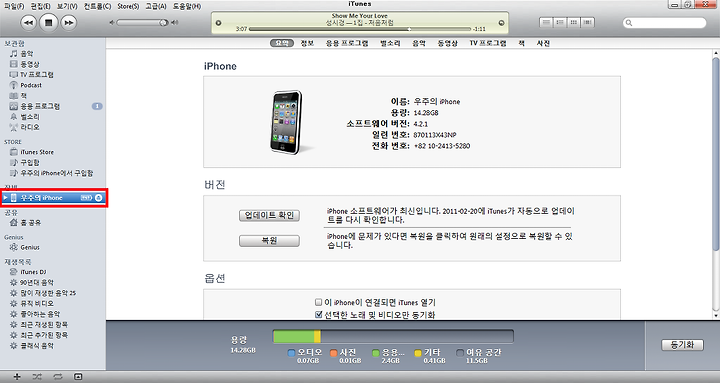Open the Store(S) menu

click(128, 6)
